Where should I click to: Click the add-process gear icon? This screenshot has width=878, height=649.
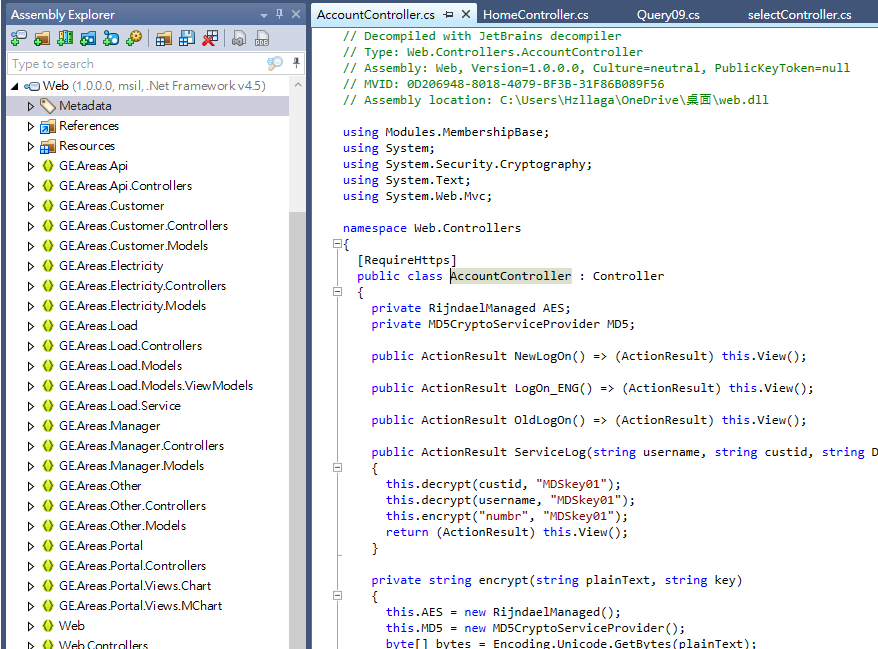[x=134, y=38]
